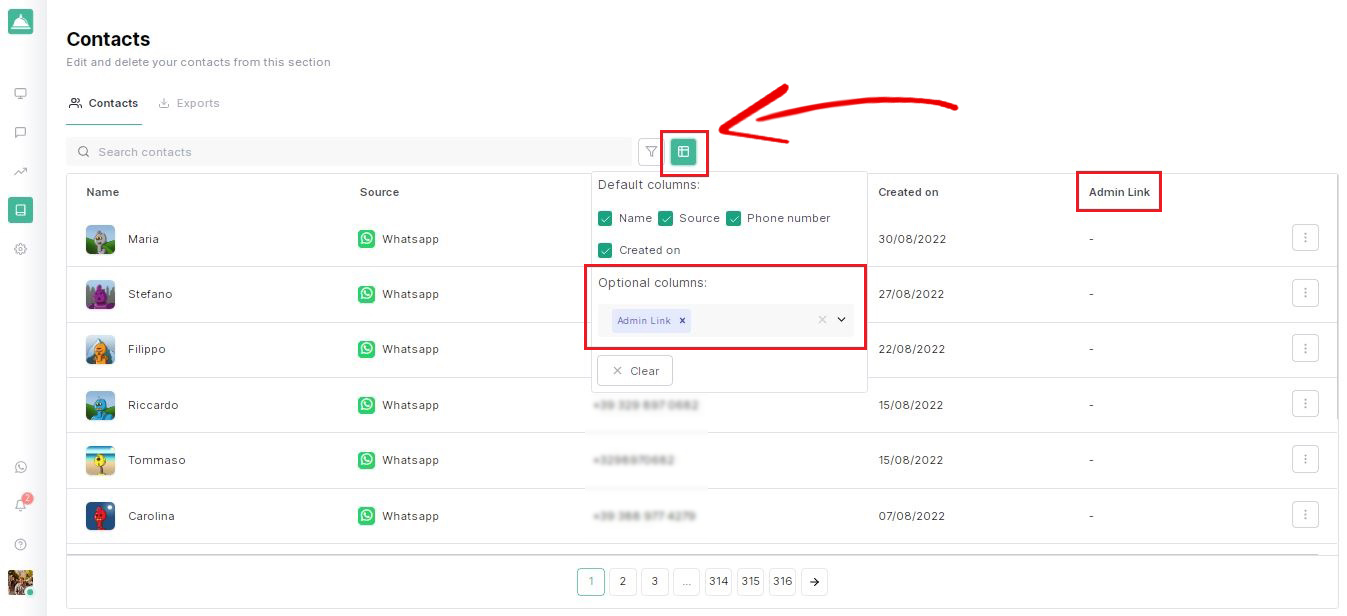The height and width of the screenshot is (616, 1347).
Task: Click the WhatsApp icon in sidebar
Action: click(20, 467)
